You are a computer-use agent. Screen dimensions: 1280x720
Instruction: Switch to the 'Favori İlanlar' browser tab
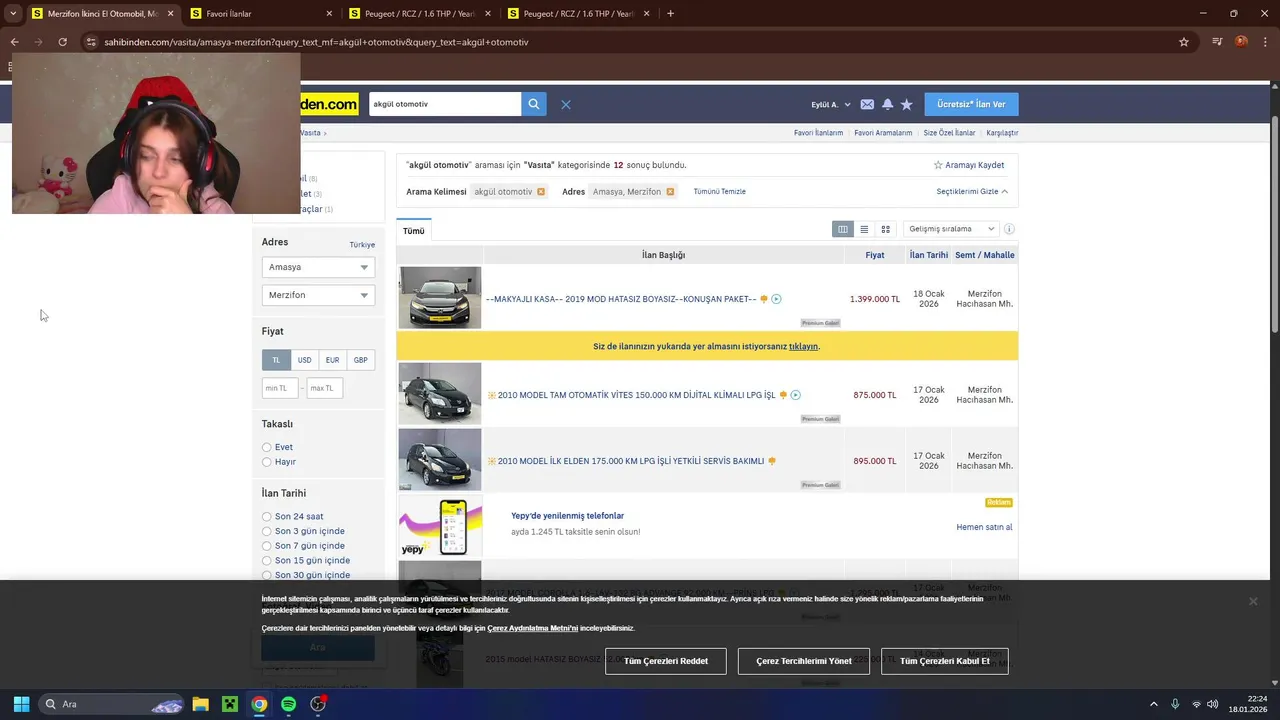pyautogui.click(x=262, y=14)
